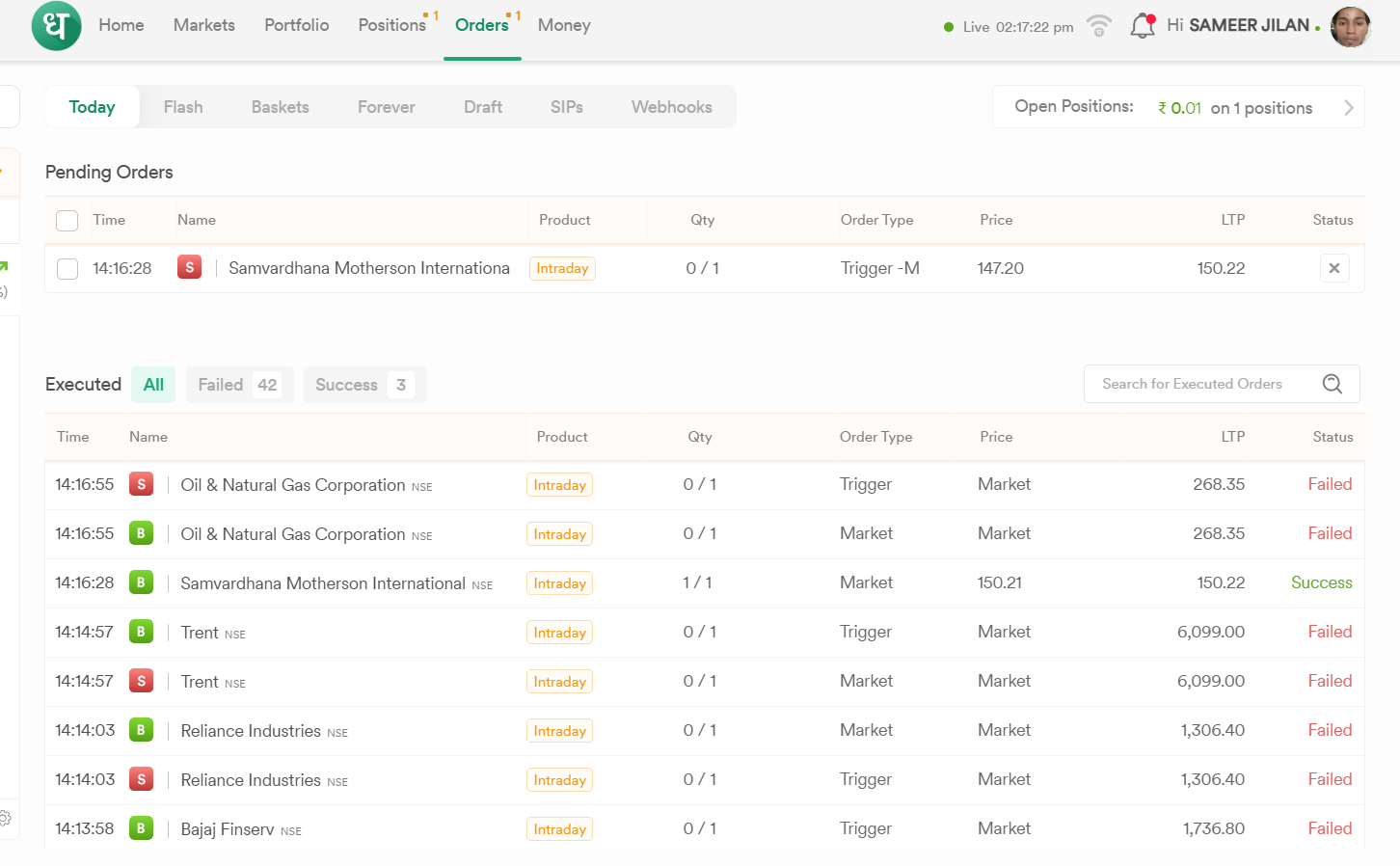
Task: Expand the Open Positions chevron arrow
Action: click(x=1348, y=108)
